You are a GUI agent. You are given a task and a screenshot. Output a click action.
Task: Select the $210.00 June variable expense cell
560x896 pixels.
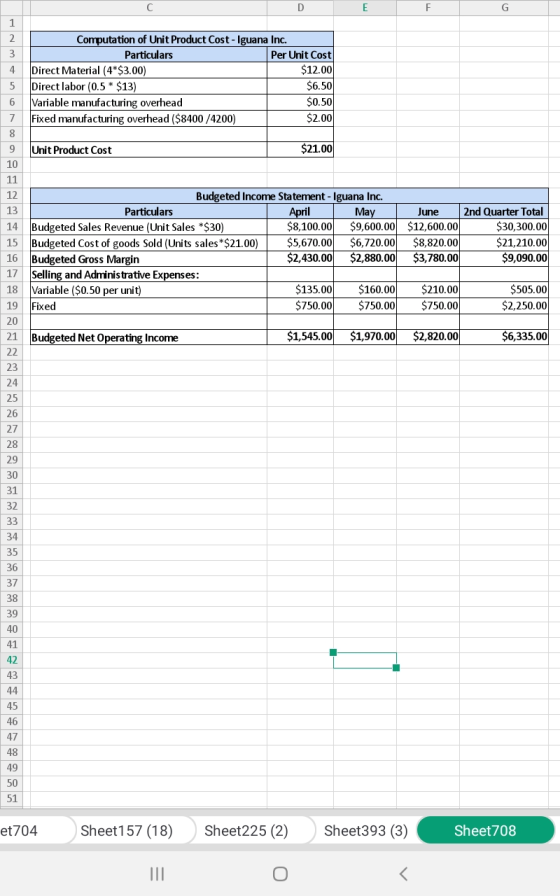[x=428, y=290]
